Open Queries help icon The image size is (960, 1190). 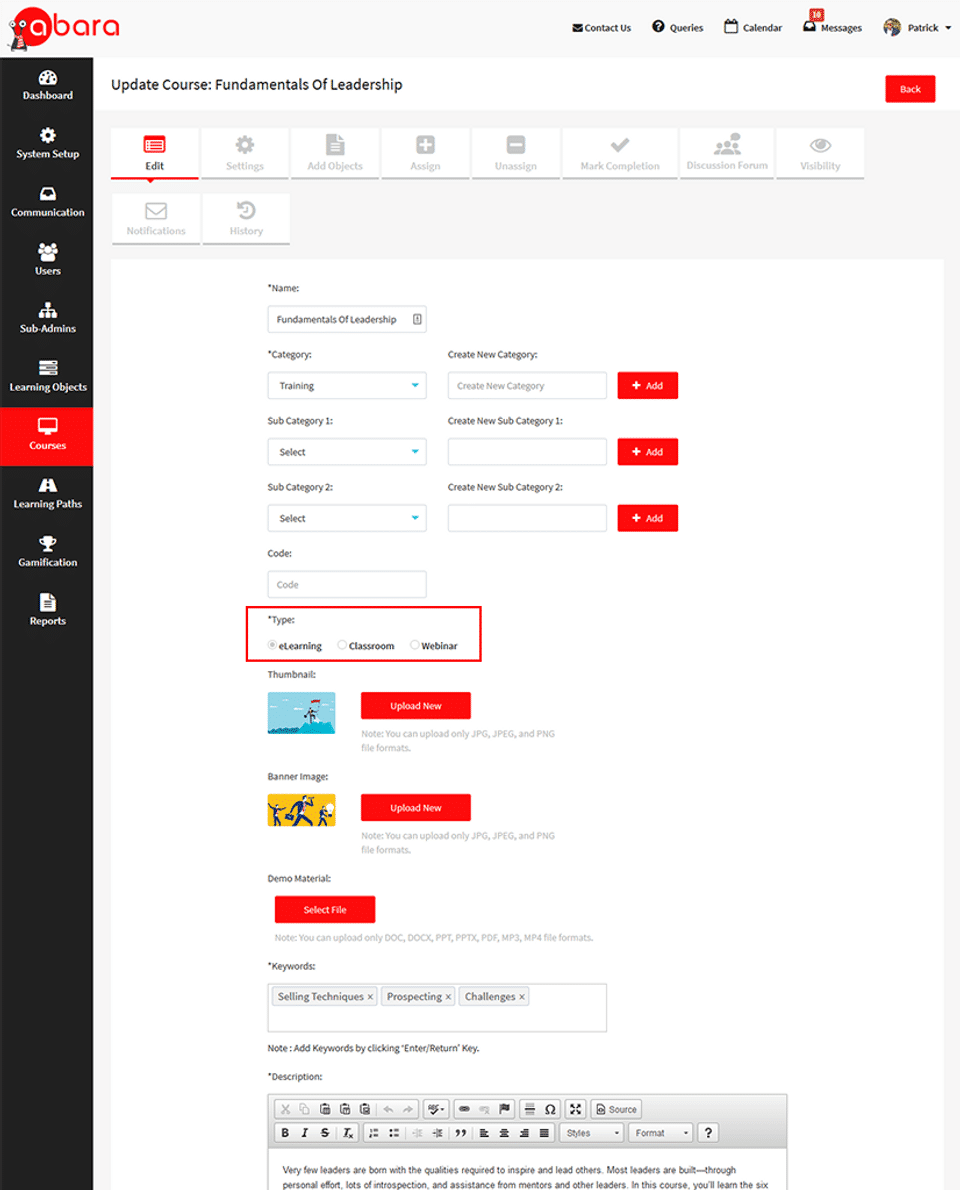[x=658, y=27]
